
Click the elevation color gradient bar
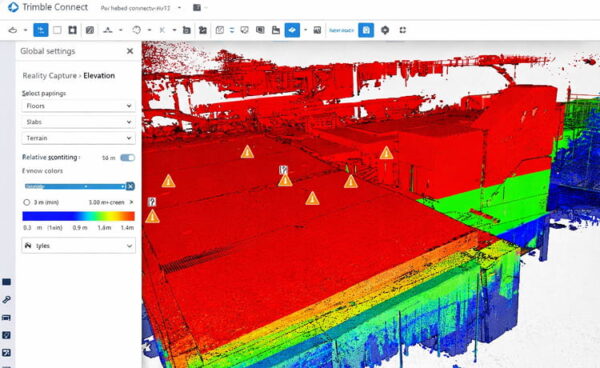pyautogui.click(x=78, y=216)
